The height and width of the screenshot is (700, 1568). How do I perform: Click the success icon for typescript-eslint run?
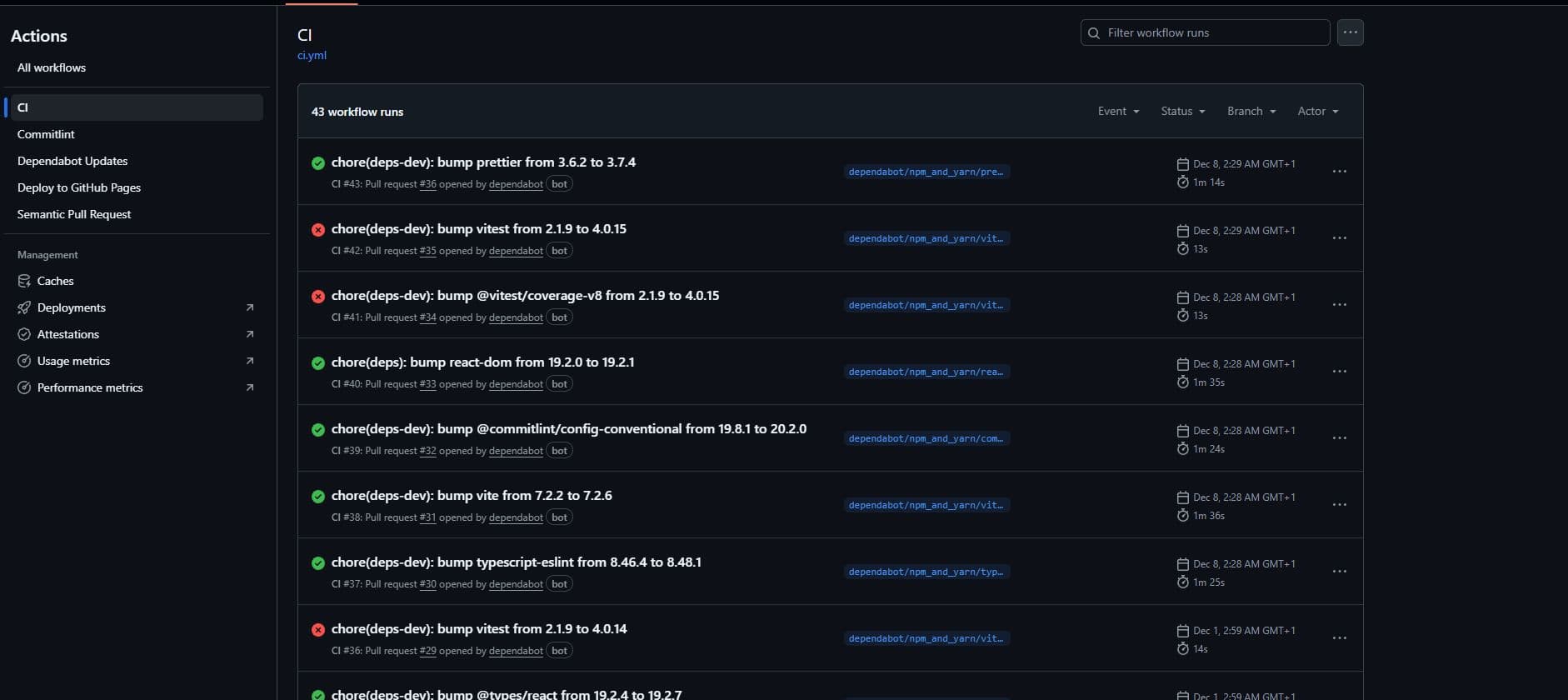pyautogui.click(x=318, y=563)
